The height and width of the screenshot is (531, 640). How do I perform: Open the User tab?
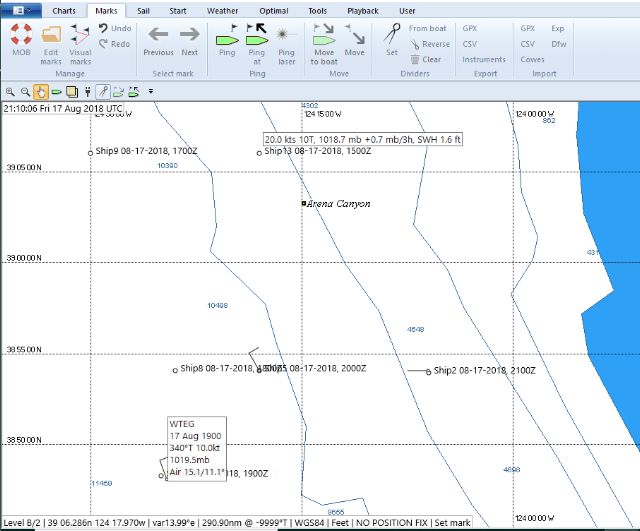[x=407, y=11]
